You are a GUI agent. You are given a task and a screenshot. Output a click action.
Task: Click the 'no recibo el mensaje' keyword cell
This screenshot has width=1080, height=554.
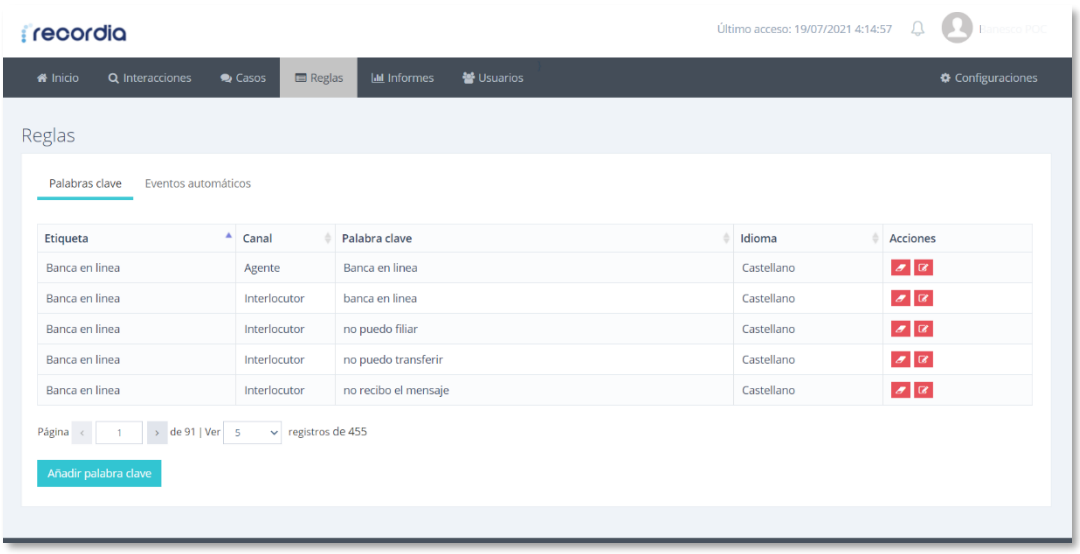click(x=534, y=390)
